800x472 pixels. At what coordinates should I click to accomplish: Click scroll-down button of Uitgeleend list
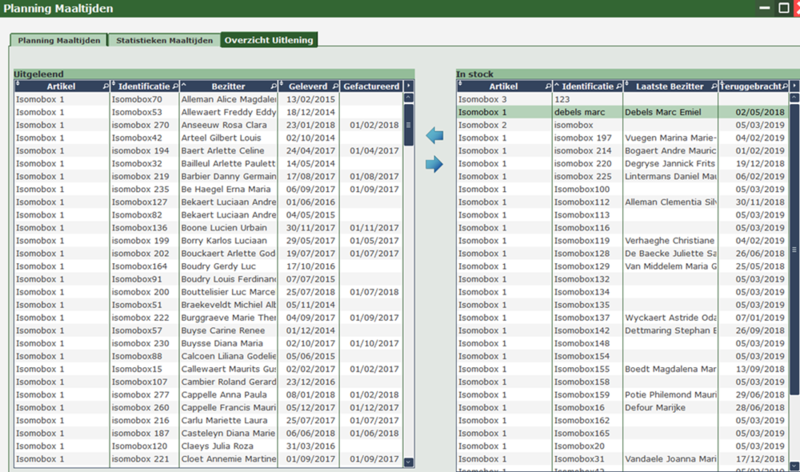(x=407, y=462)
